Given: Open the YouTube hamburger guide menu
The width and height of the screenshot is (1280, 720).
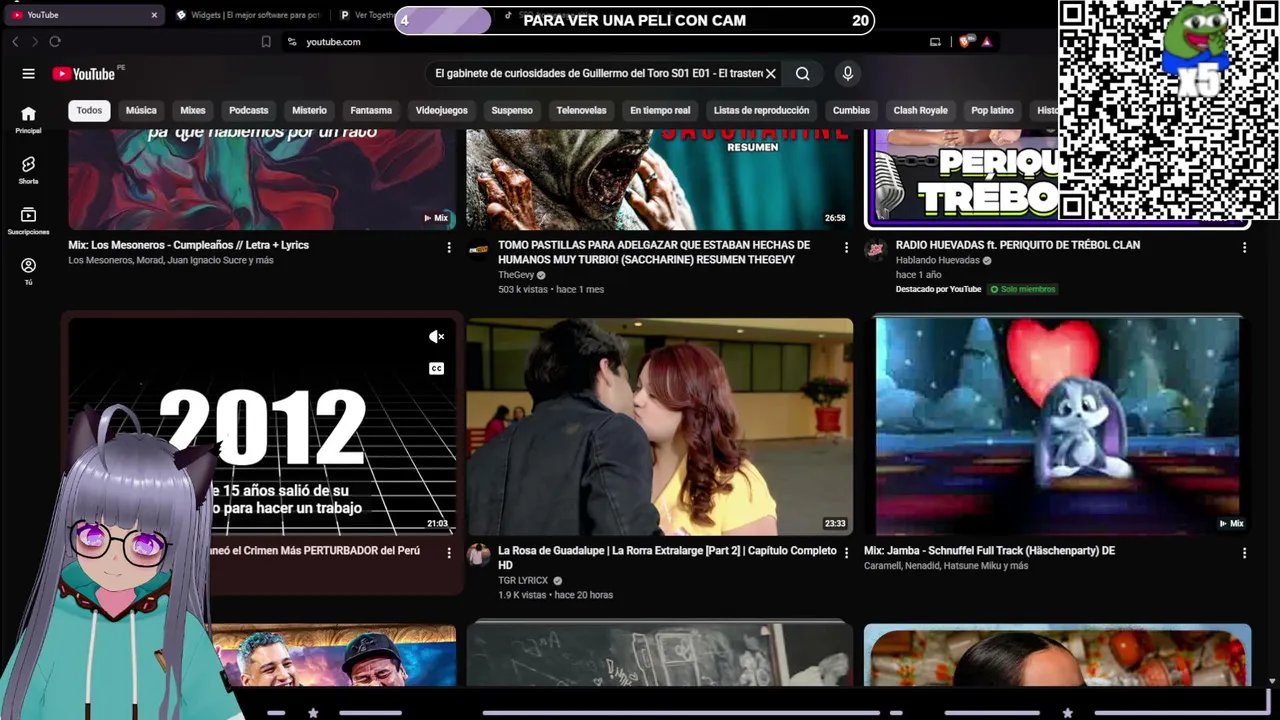Looking at the screenshot, I should point(28,73).
